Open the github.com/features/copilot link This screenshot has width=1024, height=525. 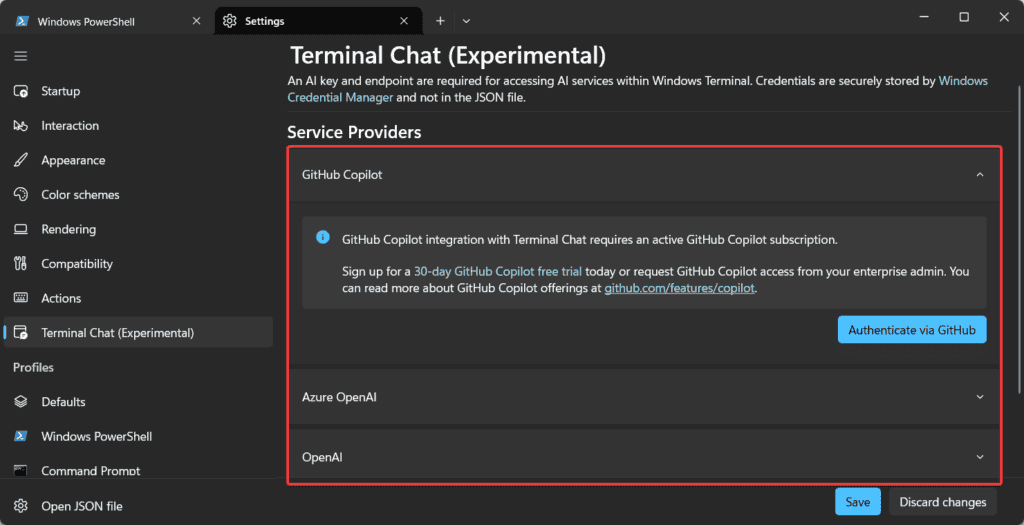click(680, 288)
